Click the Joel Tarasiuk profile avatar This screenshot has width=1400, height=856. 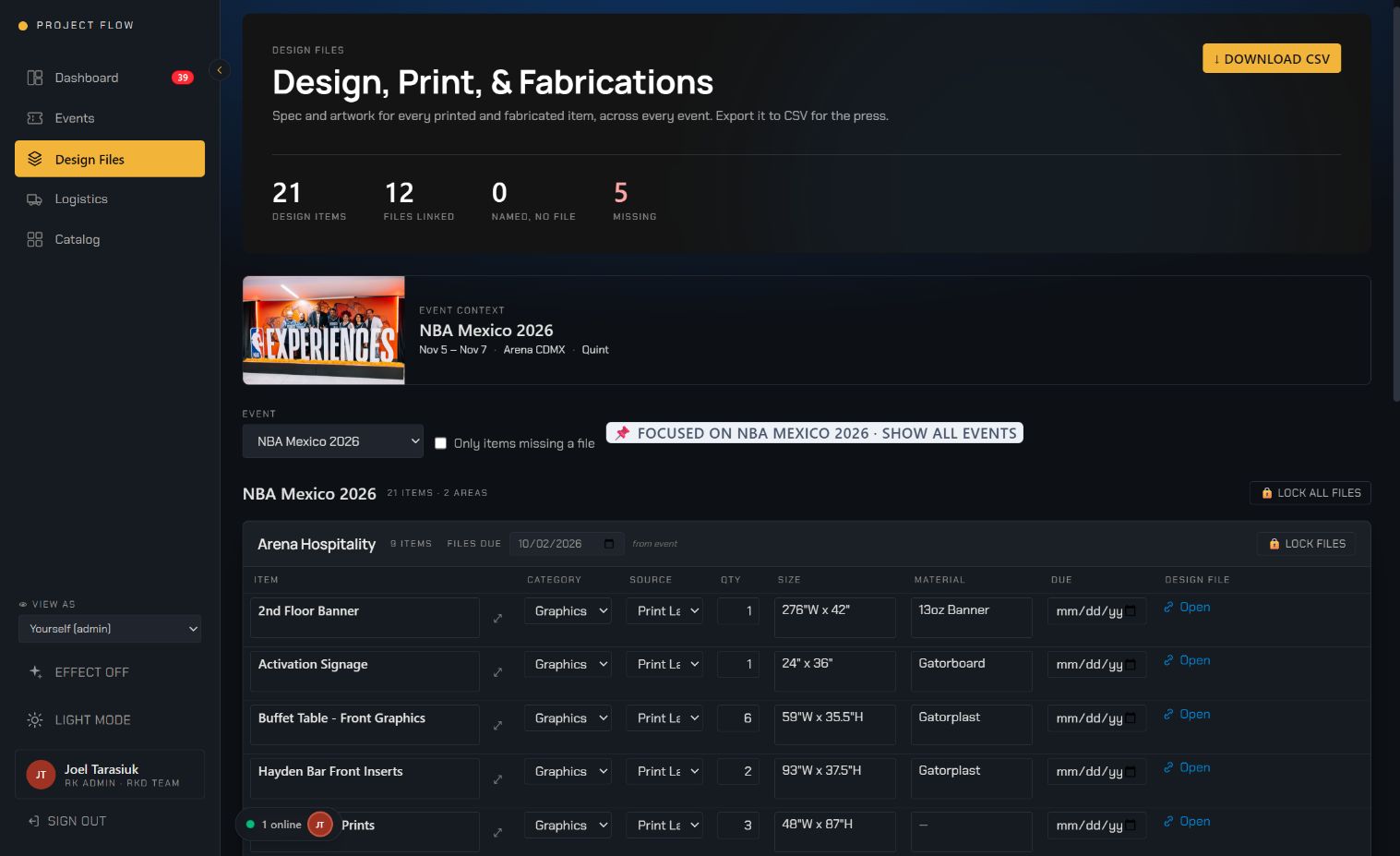(41, 775)
